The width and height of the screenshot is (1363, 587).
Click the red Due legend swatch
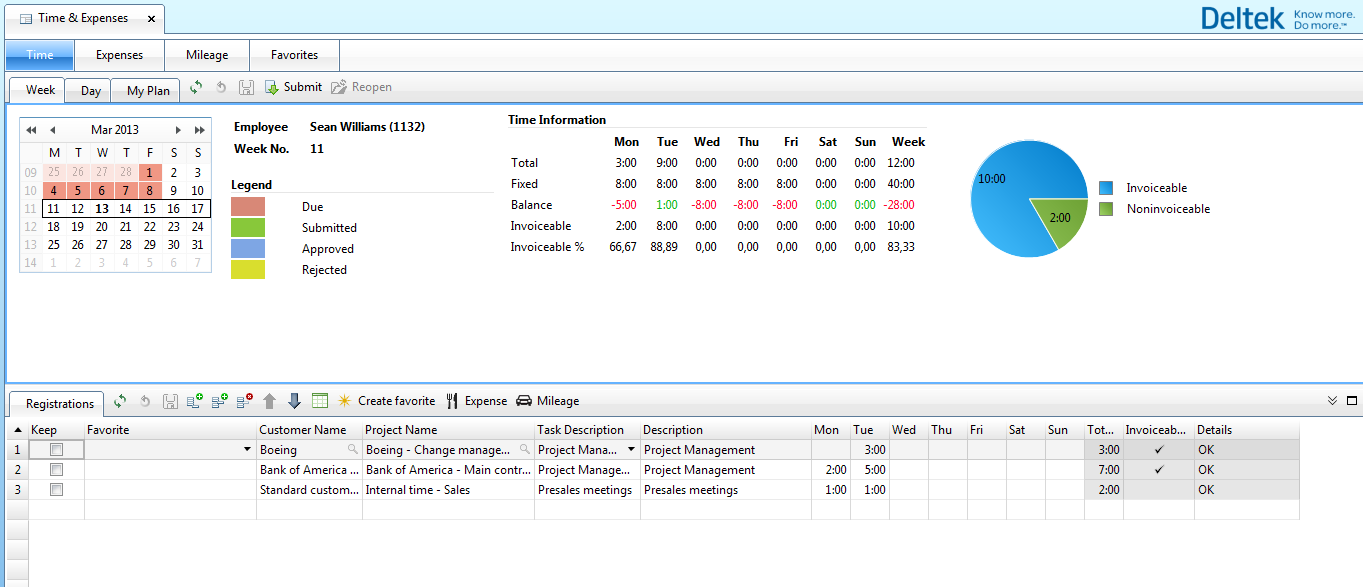pyautogui.click(x=248, y=207)
